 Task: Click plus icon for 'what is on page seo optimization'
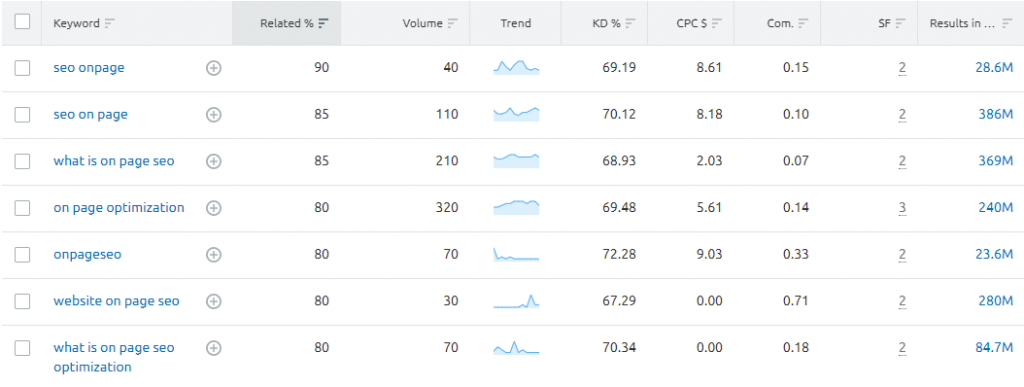pyautogui.click(x=214, y=348)
